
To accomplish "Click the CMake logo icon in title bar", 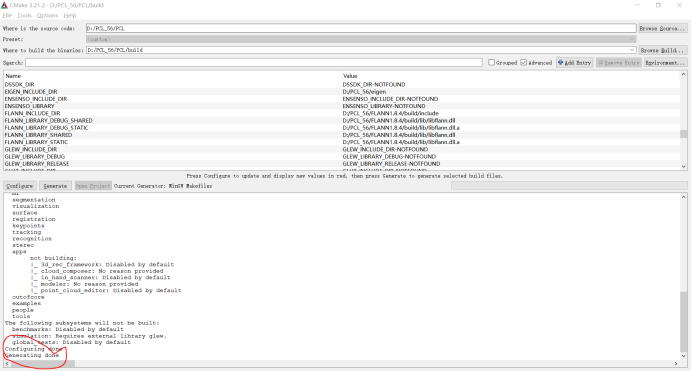I will [4, 5].
